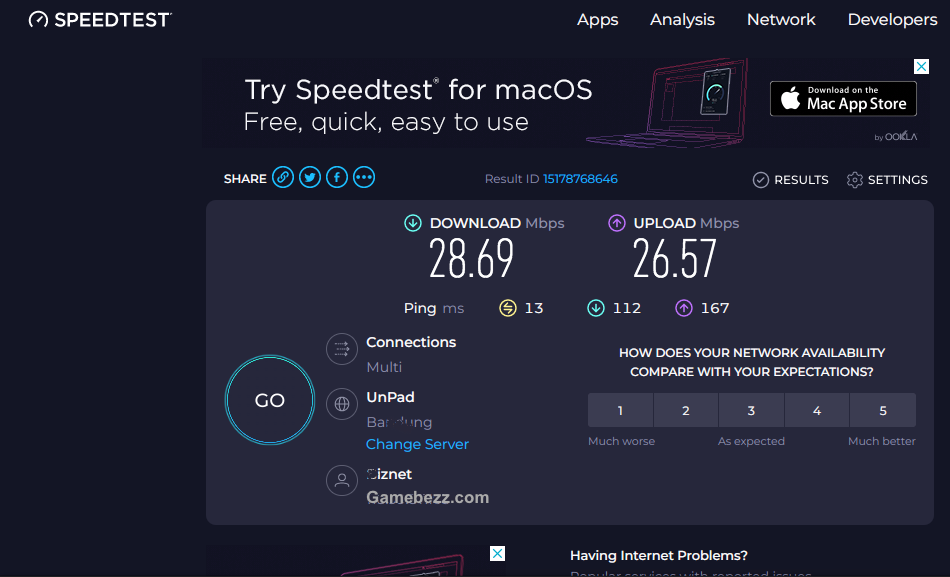Close the macOS Speedtest ad banner
The width and height of the screenshot is (950, 577).
922,66
